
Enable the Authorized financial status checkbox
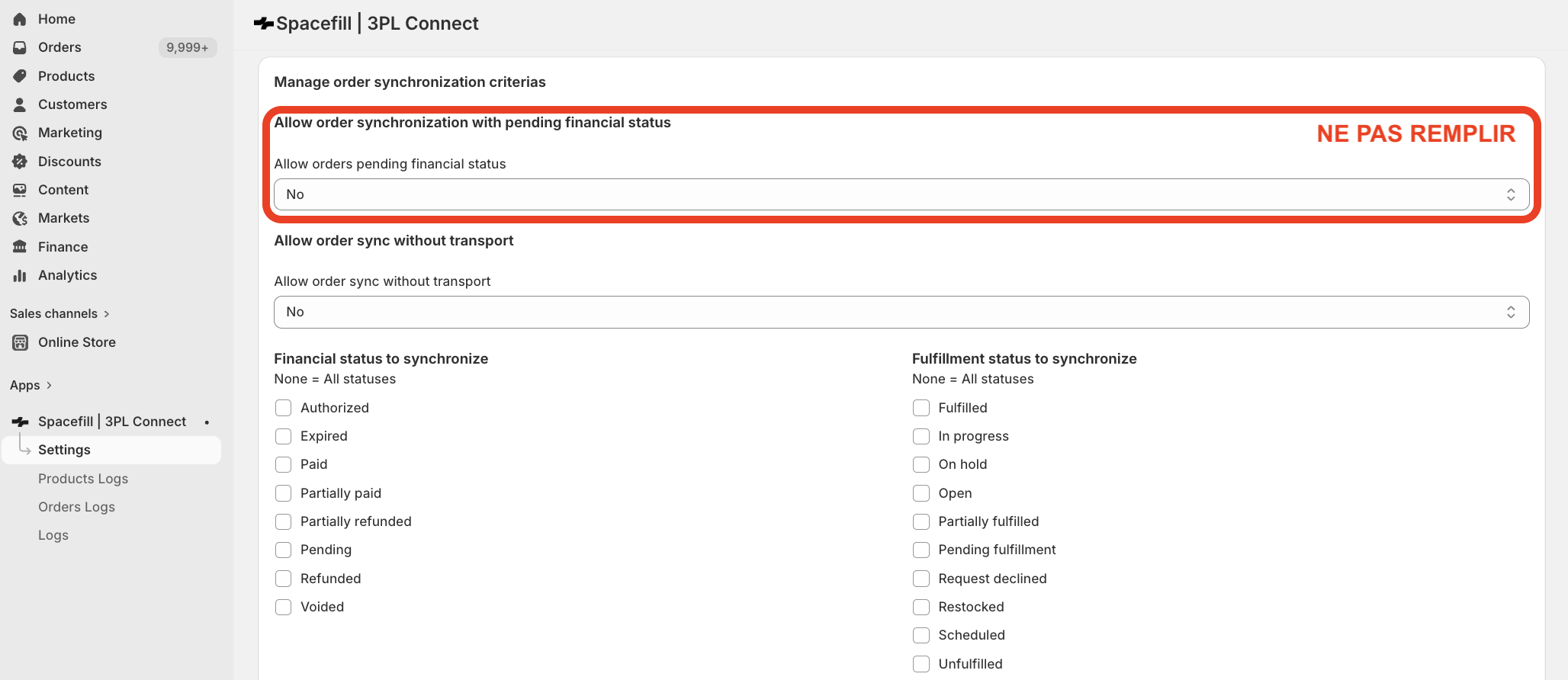click(283, 408)
